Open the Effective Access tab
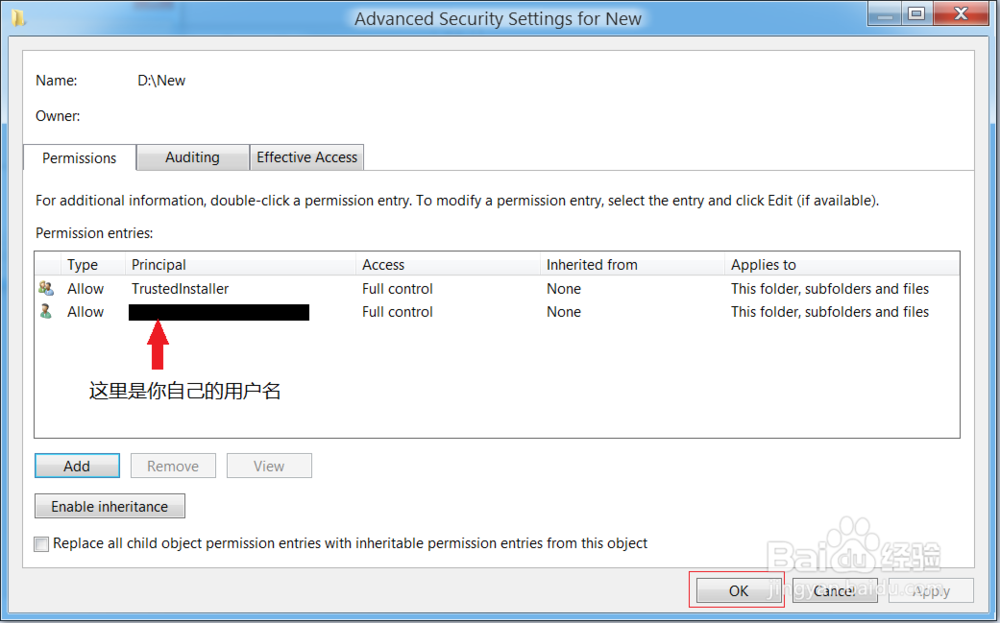This screenshot has height=623, width=1000. pyautogui.click(x=307, y=158)
